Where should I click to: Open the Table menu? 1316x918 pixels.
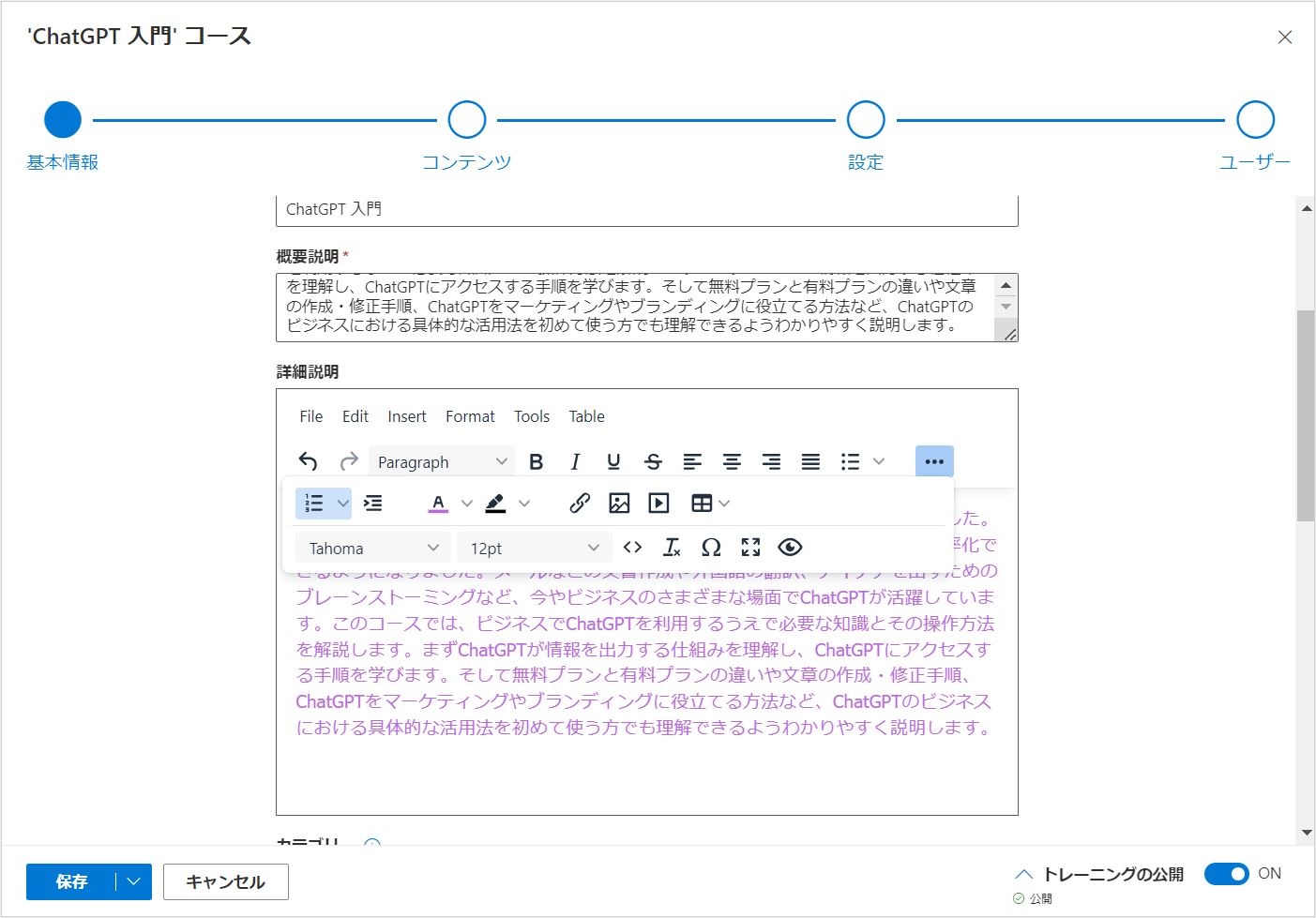587,416
